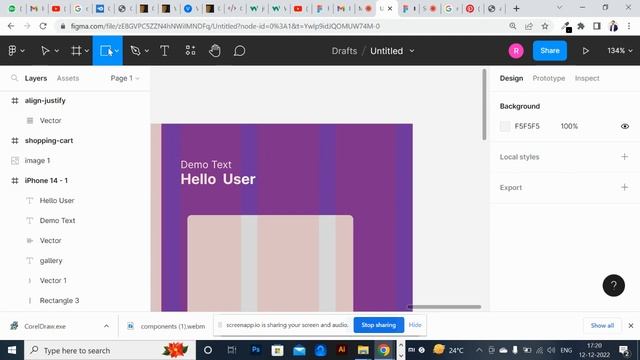The height and width of the screenshot is (360, 640).
Task: Open a new browser tab
Action: tap(516, 8)
